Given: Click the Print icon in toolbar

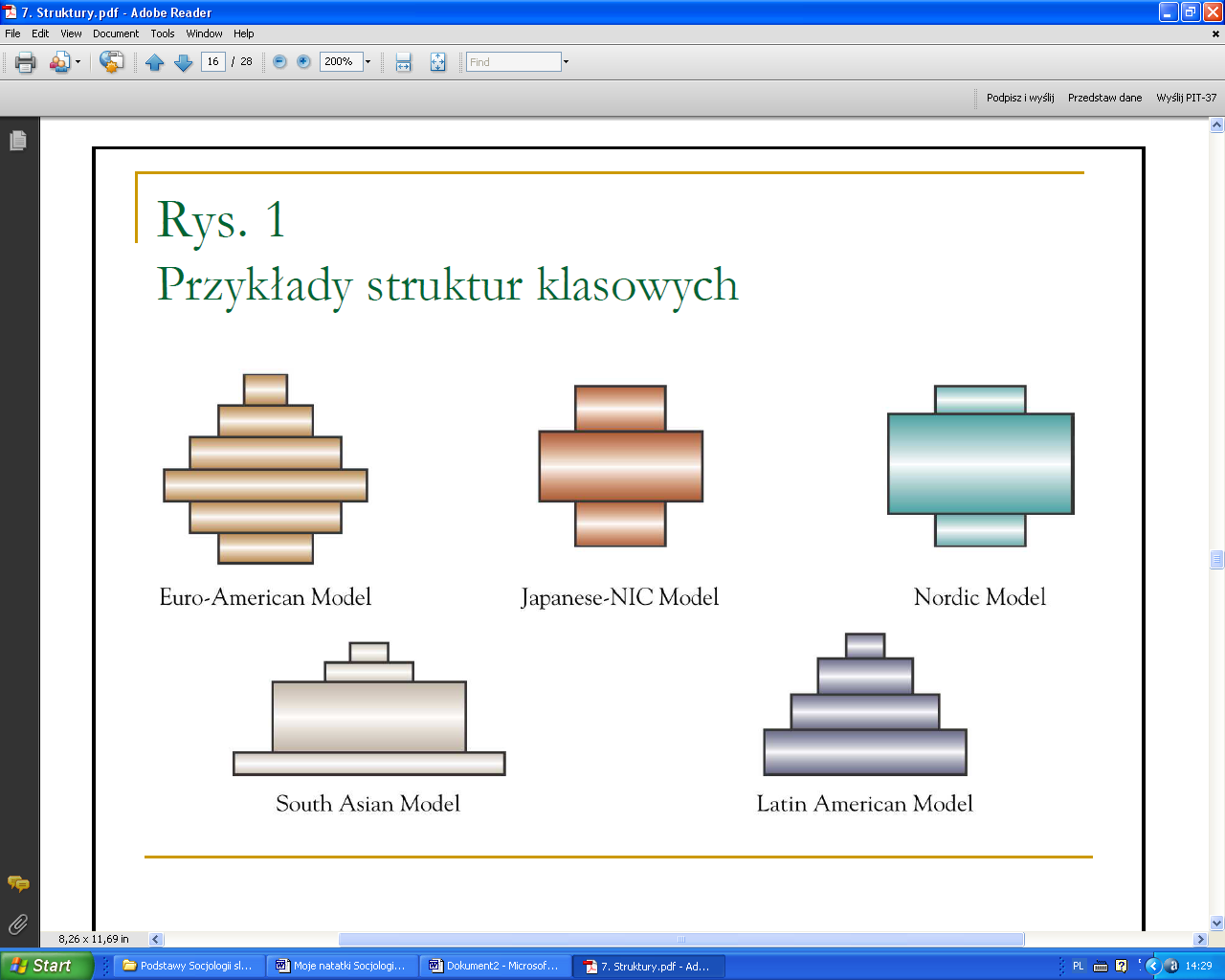Looking at the screenshot, I should point(26,62).
